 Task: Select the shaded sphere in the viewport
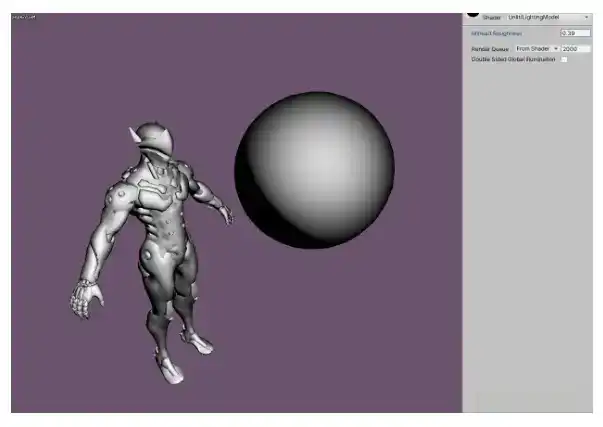click(x=315, y=170)
